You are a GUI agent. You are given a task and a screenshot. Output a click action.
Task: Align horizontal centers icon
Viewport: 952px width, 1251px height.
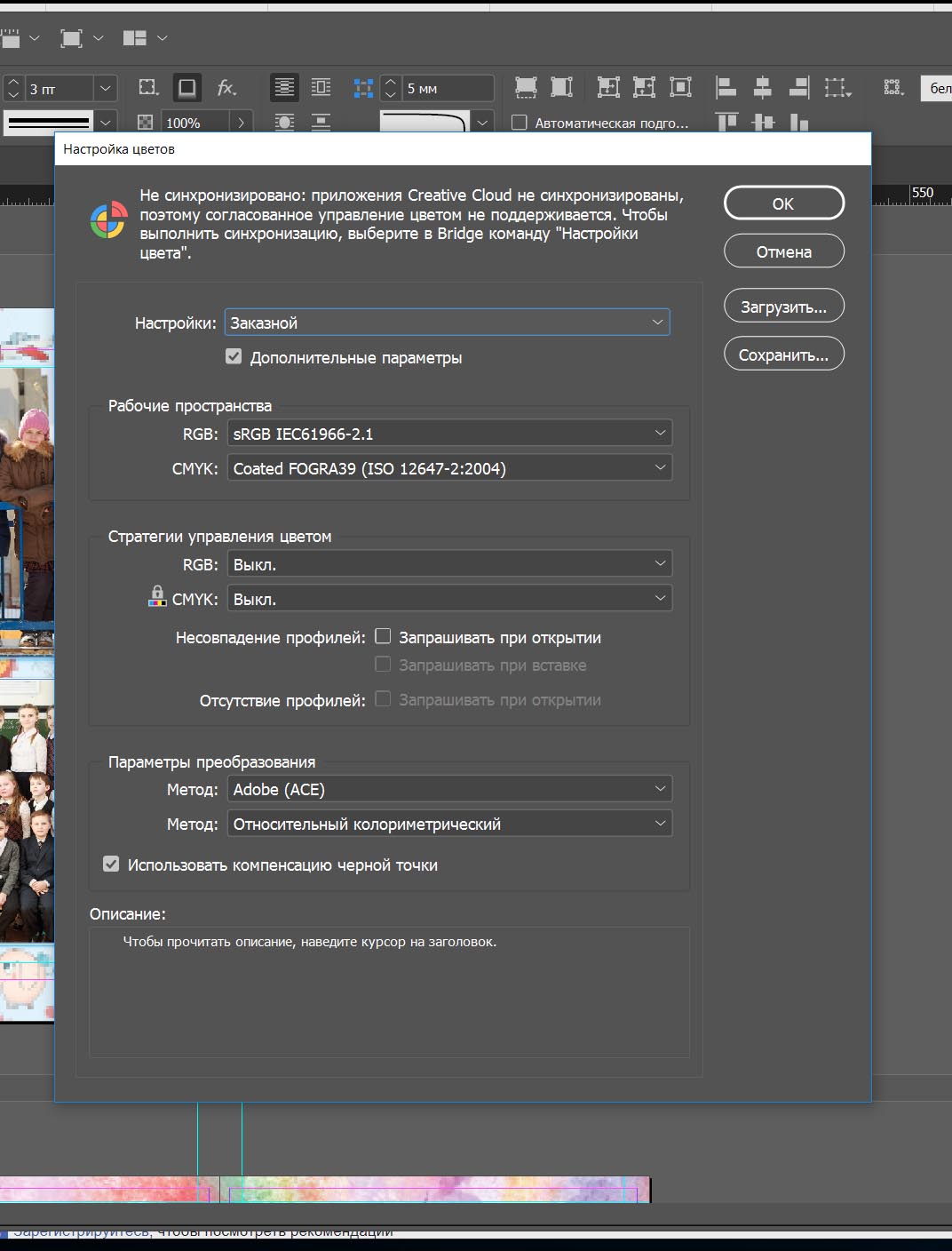tap(763, 87)
